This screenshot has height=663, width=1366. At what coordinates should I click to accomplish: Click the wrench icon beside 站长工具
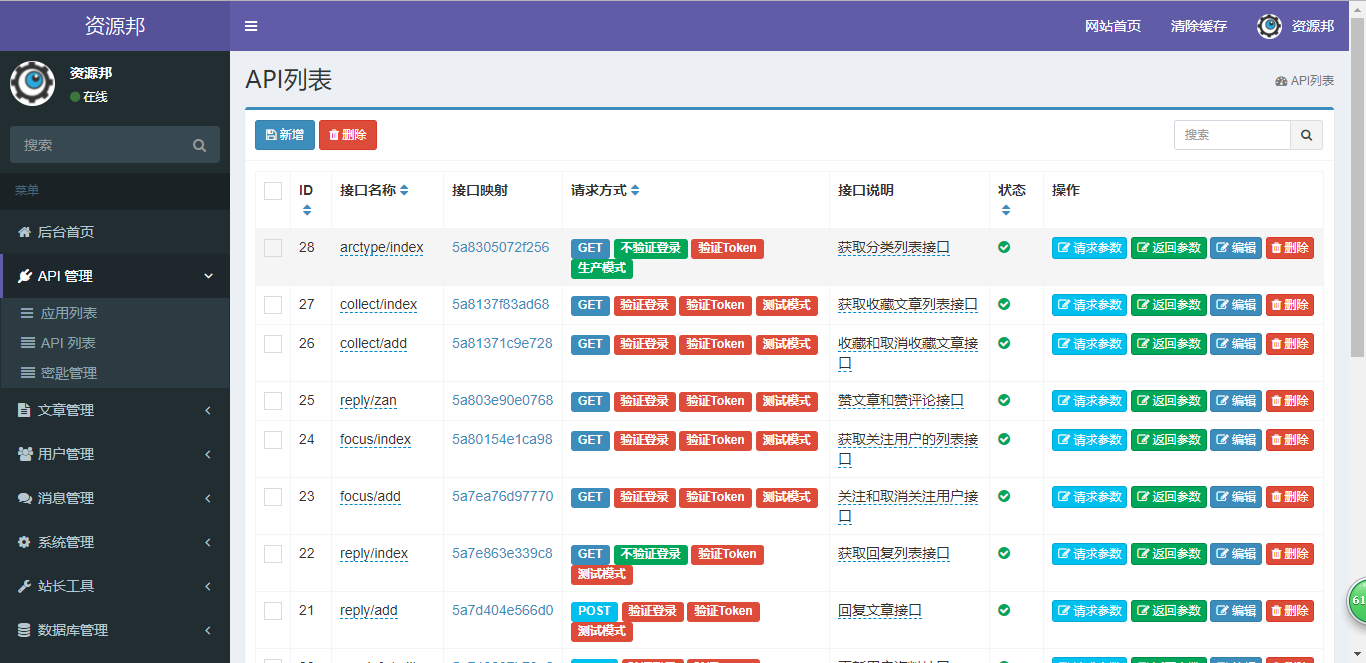[x=25, y=586]
